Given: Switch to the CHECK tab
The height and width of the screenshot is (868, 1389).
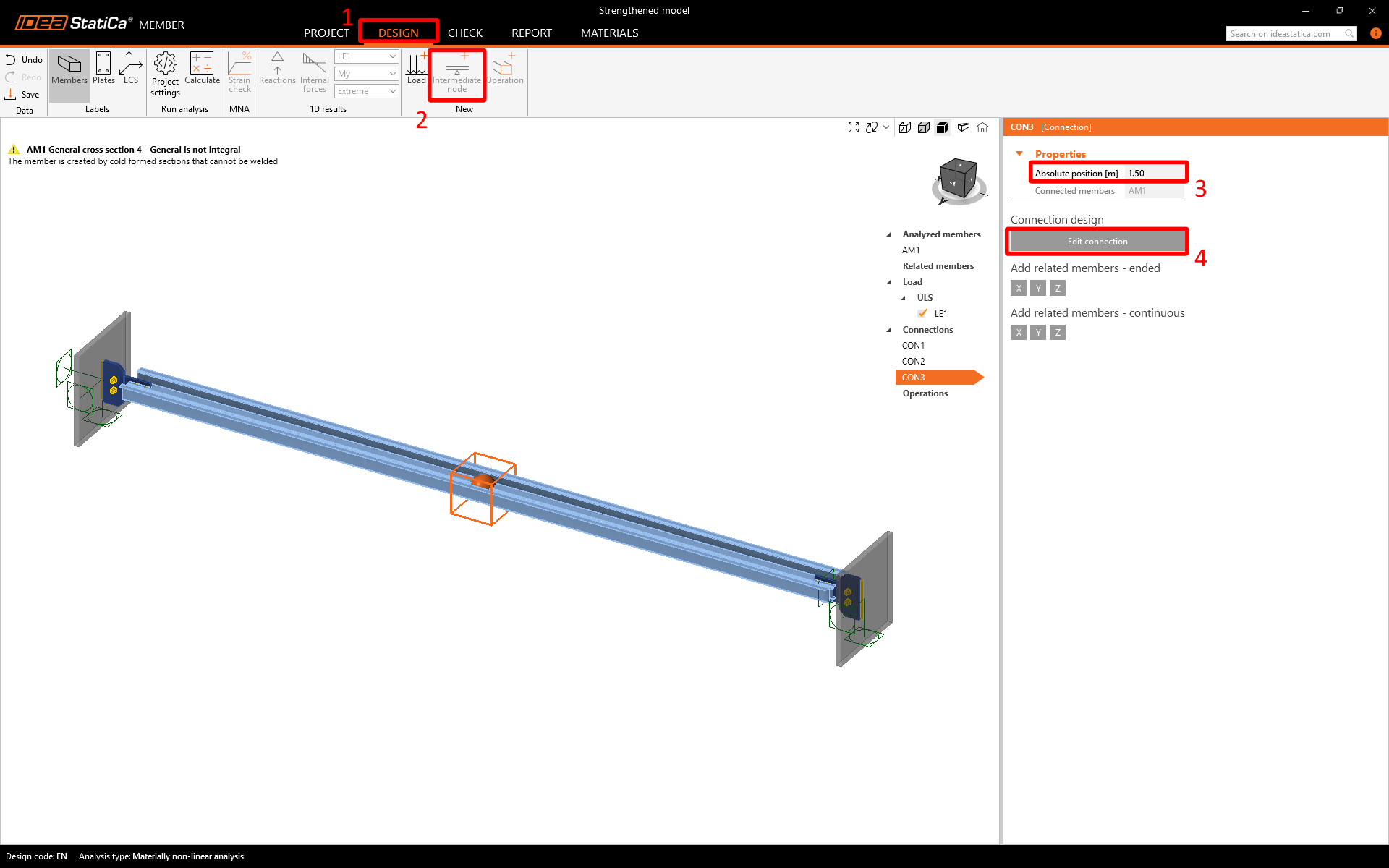Looking at the screenshot, I should click(464, 33).
